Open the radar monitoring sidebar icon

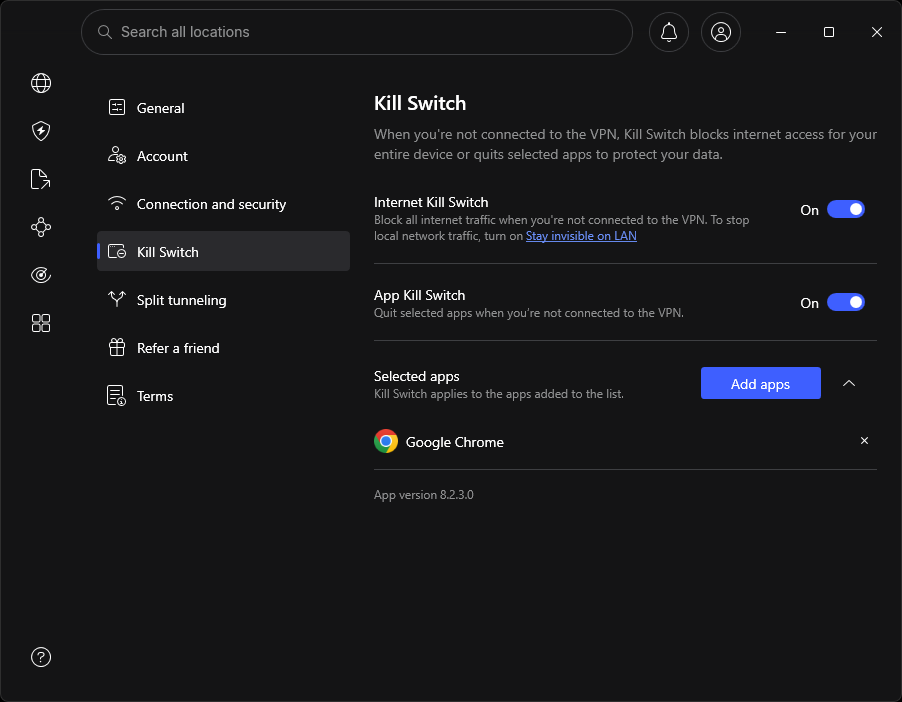pos(41,275)
